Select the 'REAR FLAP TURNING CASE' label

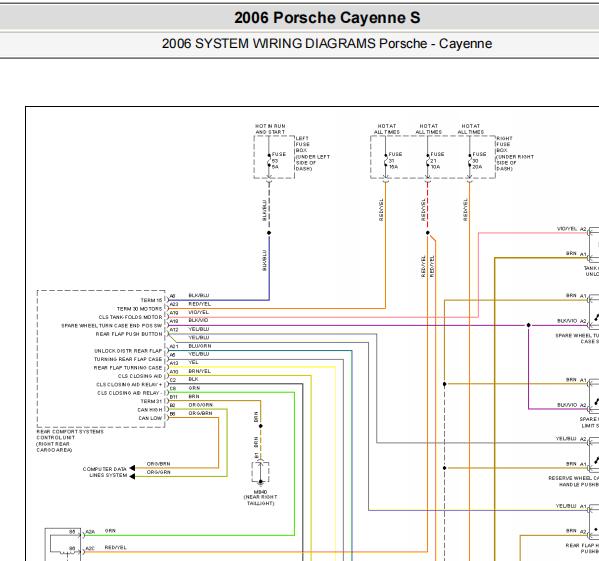[128, 367]
